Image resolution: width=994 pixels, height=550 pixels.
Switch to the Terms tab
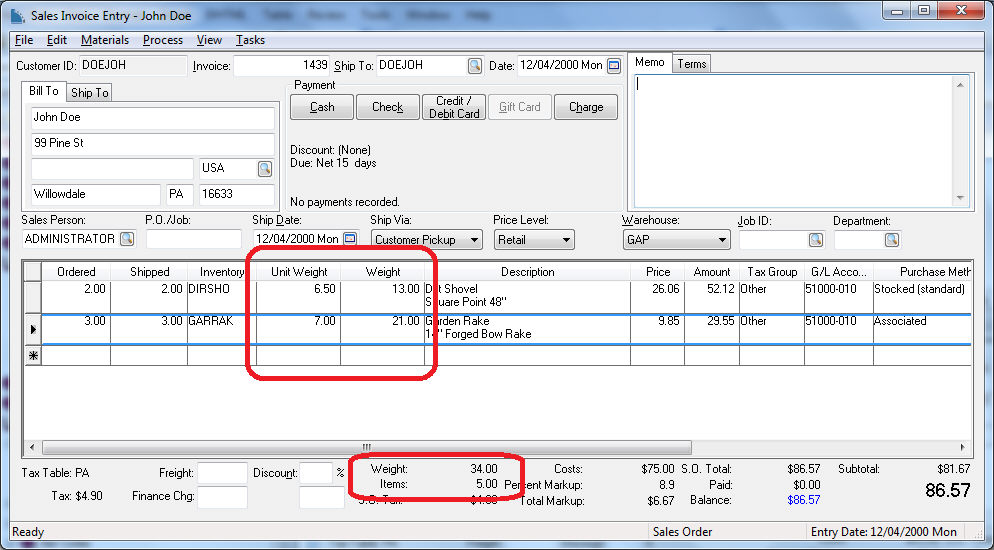[x=691, y=64]
